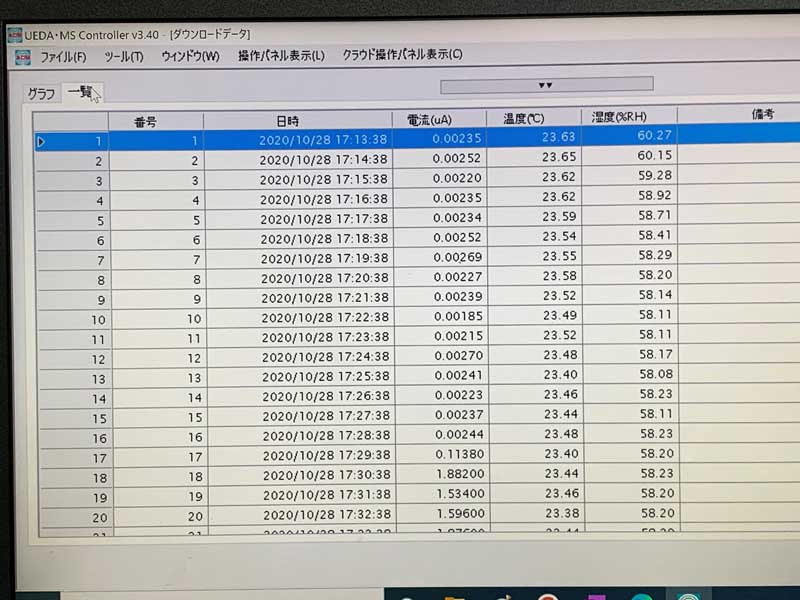Click the row pointer arrow beside row 1
800x600 pixels.
click(41, 142)
